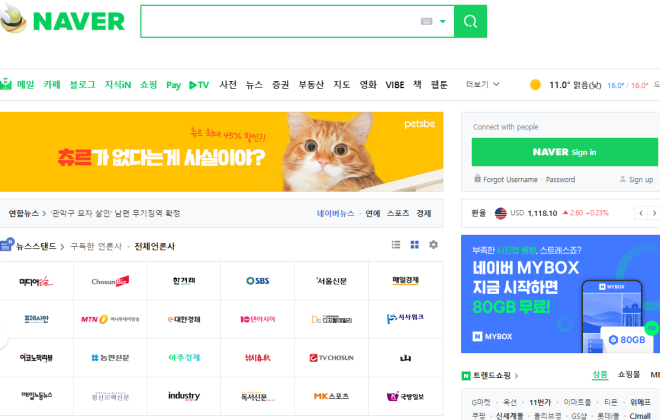The height and width of the screenshot is (420, 660).
Task: Open the 한겨레 publisher logo
Action: 184,281
